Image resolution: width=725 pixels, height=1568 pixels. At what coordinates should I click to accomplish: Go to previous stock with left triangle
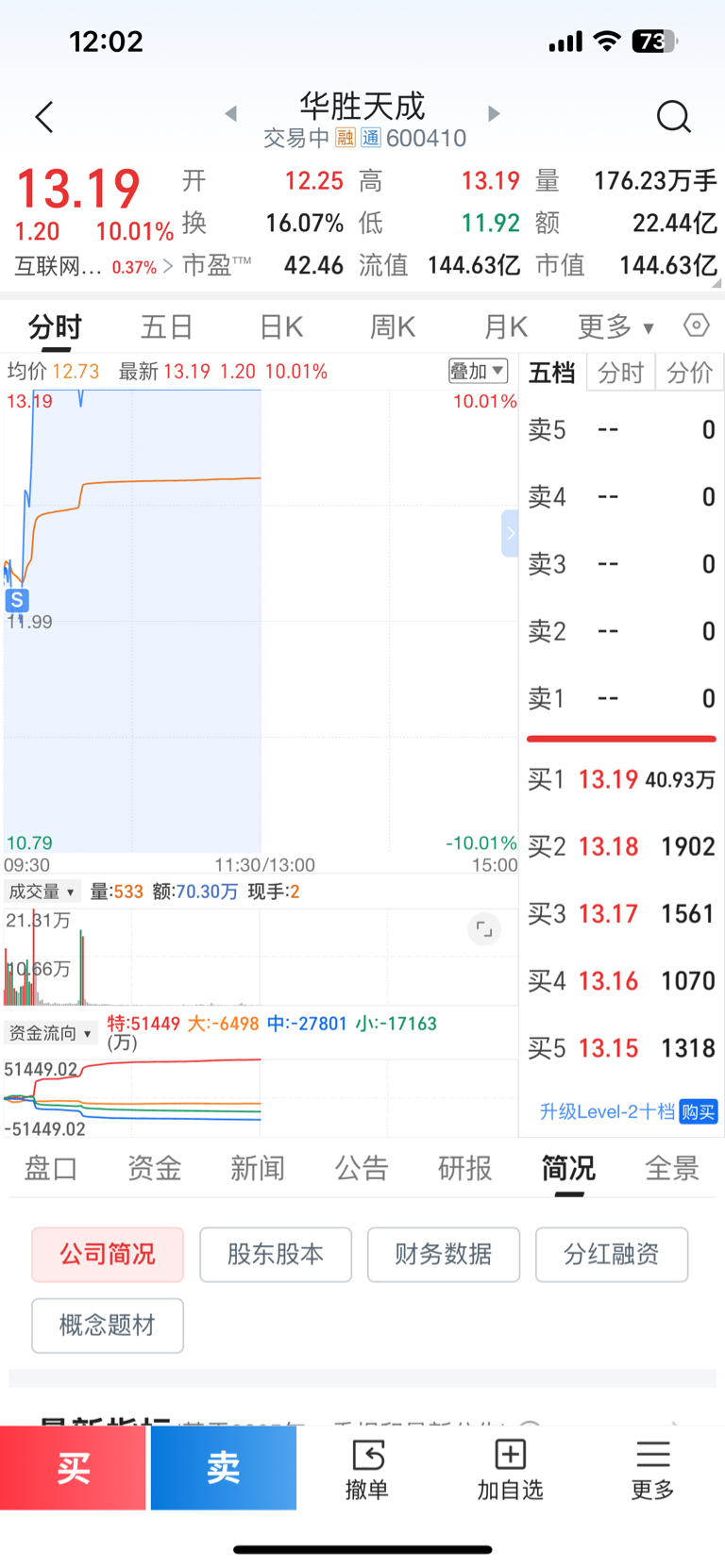[230, 113]
